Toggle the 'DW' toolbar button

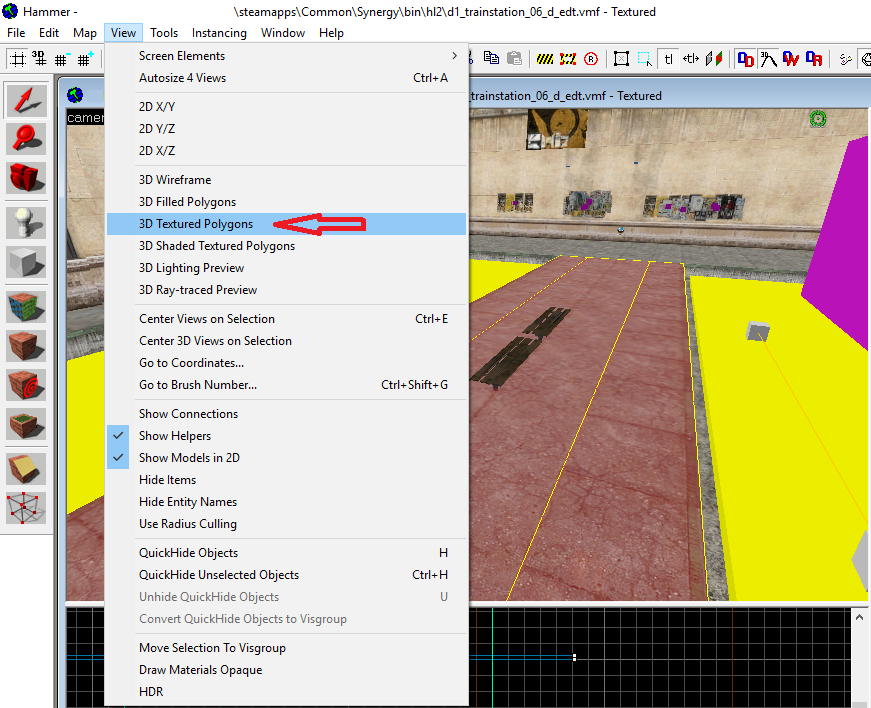(791, 58)
